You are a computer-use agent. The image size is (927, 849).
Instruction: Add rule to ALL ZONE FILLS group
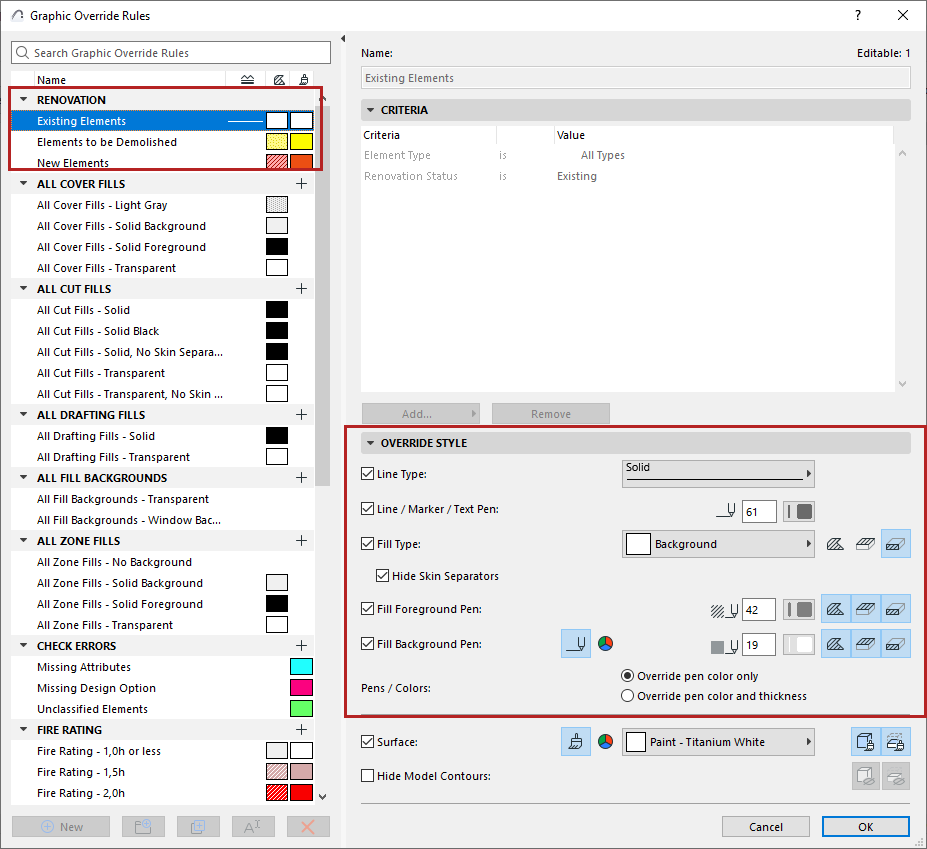tap(302, 541)
